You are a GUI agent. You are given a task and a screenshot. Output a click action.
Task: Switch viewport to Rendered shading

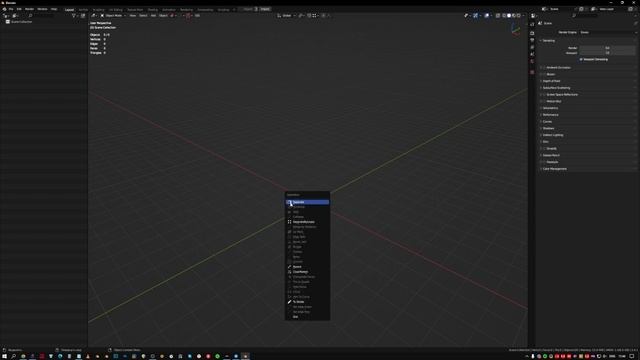click(518, 16)
